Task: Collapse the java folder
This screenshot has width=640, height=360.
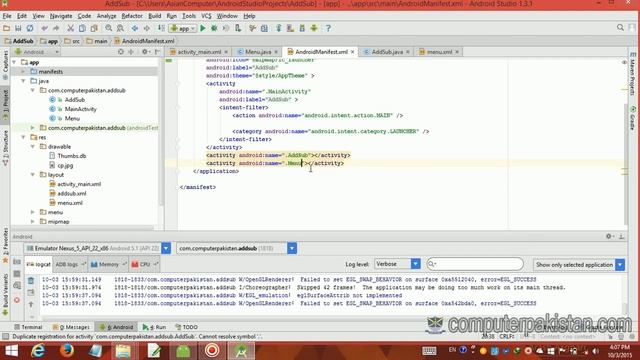Action: (x=24, y=81)
